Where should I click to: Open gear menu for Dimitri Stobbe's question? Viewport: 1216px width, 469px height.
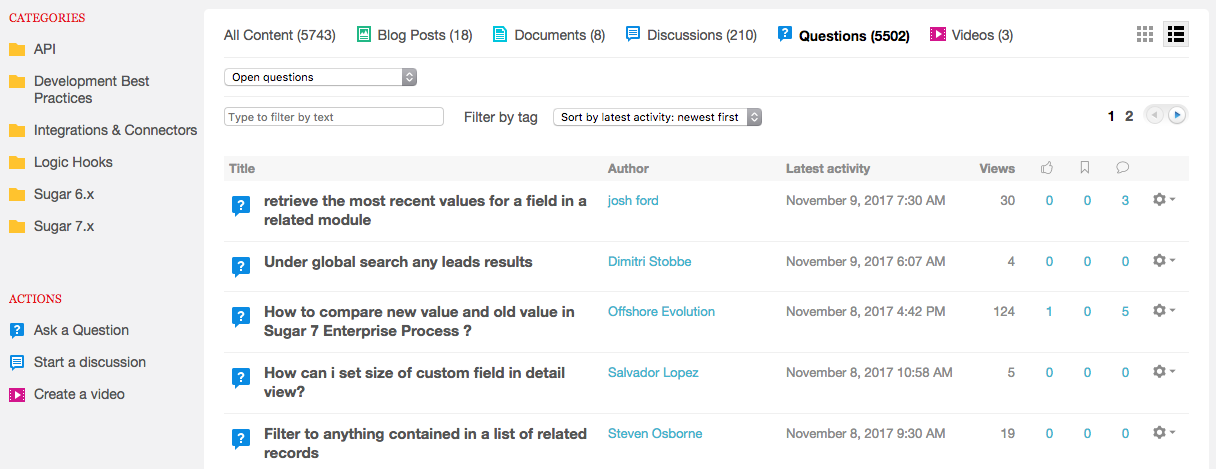click(x=1163, y=261)
